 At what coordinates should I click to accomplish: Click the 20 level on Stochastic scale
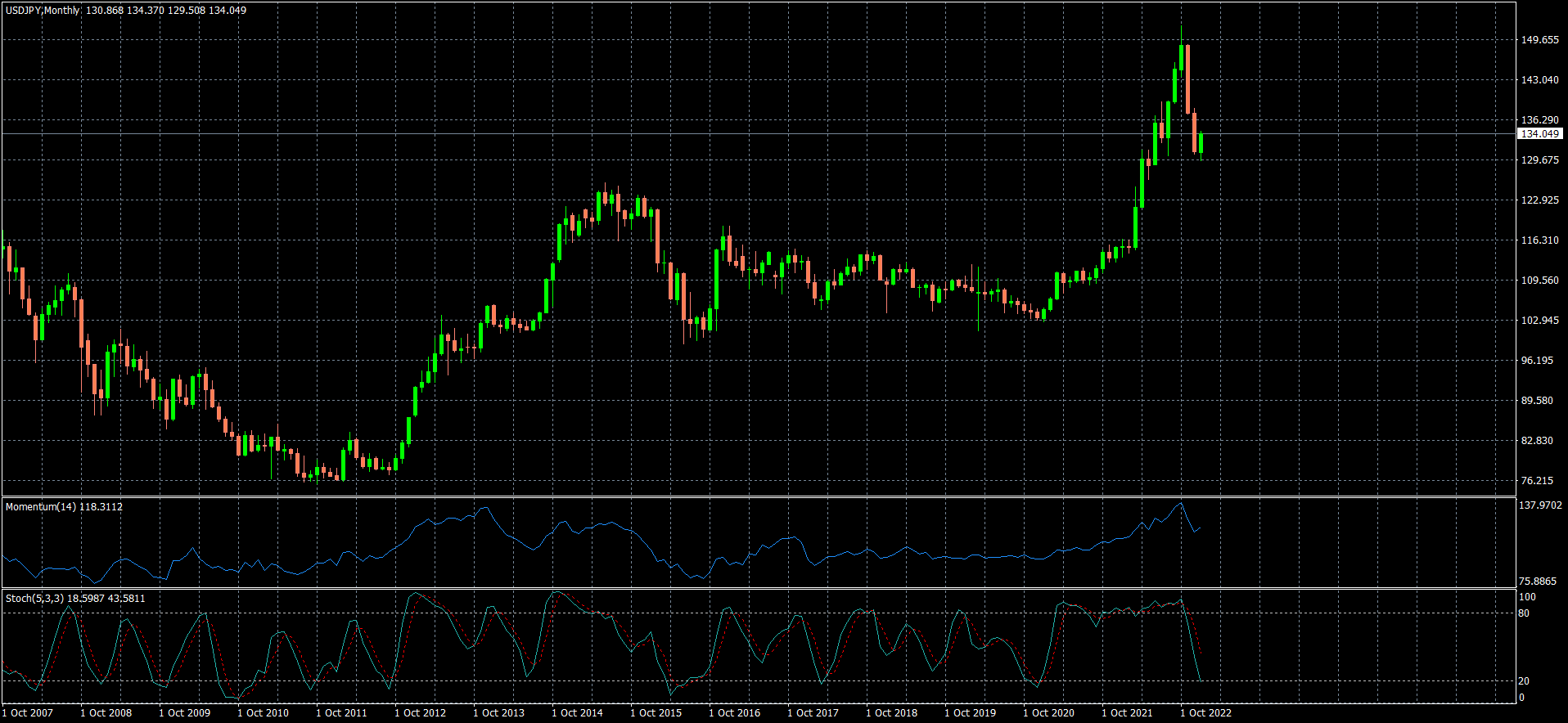click(1524, 681)
